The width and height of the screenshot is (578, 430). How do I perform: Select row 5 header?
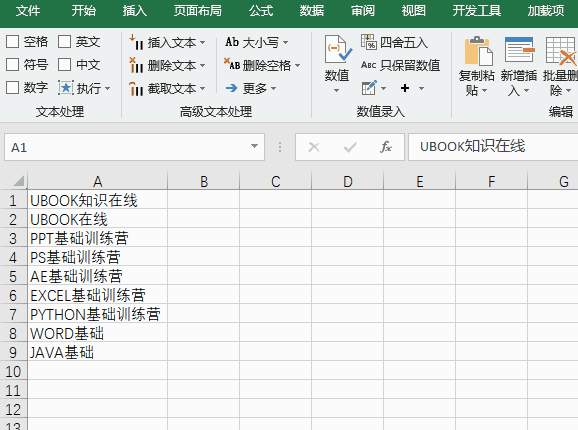coord(13,276)
